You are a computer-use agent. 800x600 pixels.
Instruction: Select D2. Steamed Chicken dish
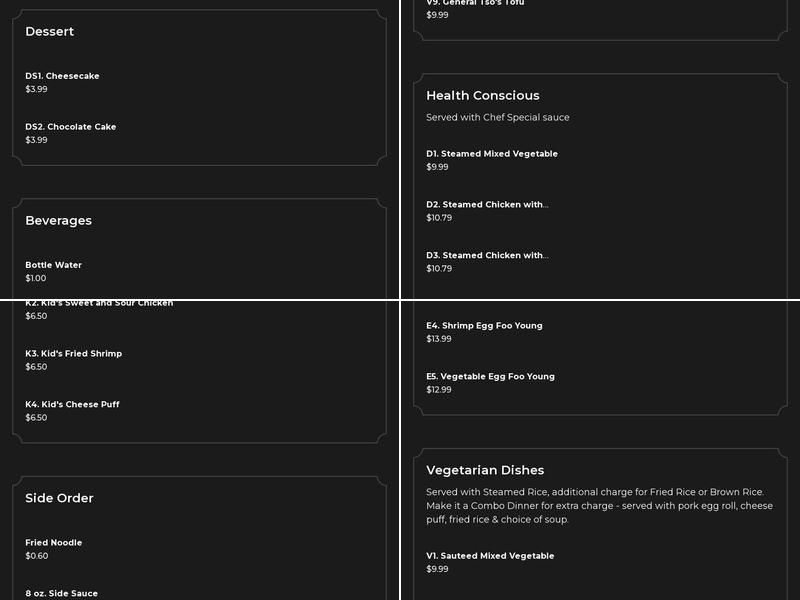[487, 205]
